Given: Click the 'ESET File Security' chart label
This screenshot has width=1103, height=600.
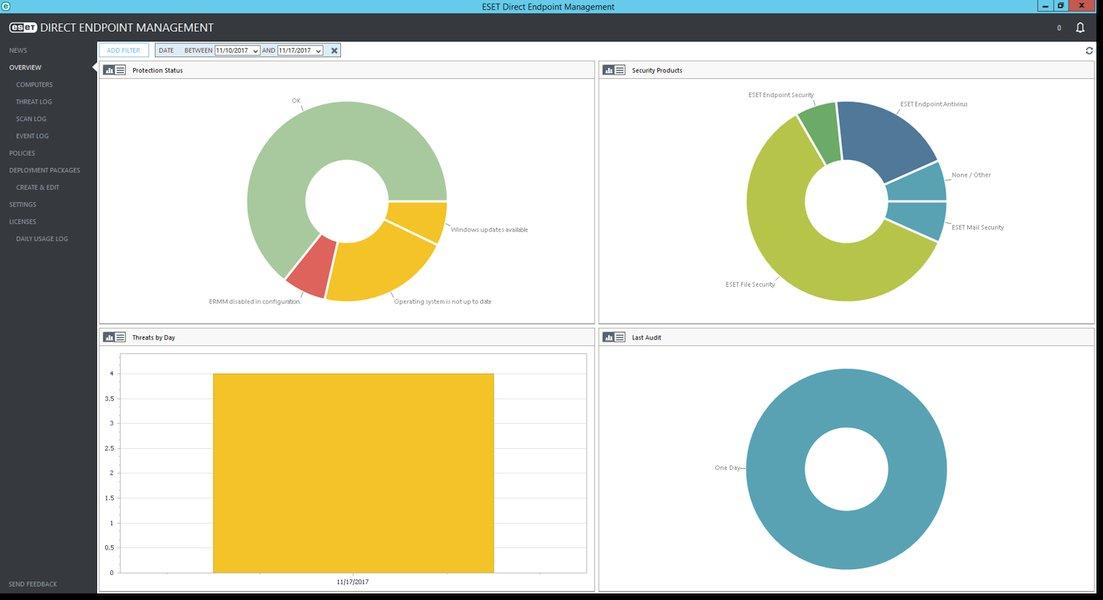Looking at the screenshot, I should (750, 285).
